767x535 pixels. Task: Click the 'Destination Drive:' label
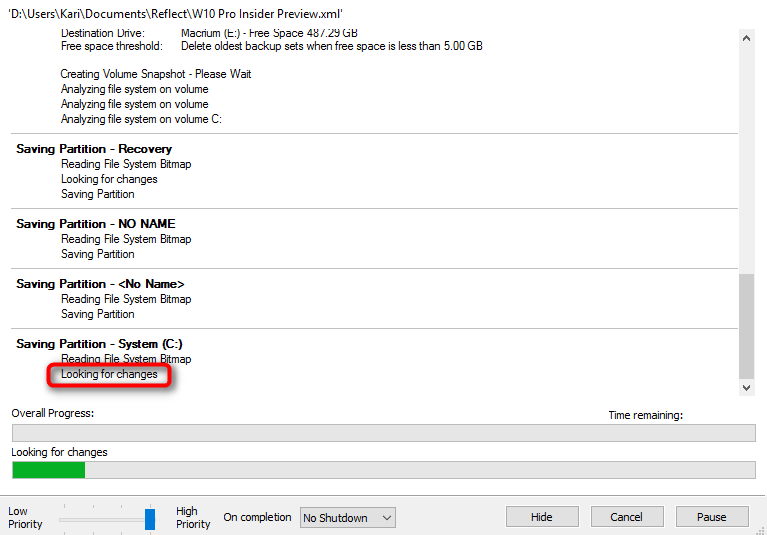point(103,33)
